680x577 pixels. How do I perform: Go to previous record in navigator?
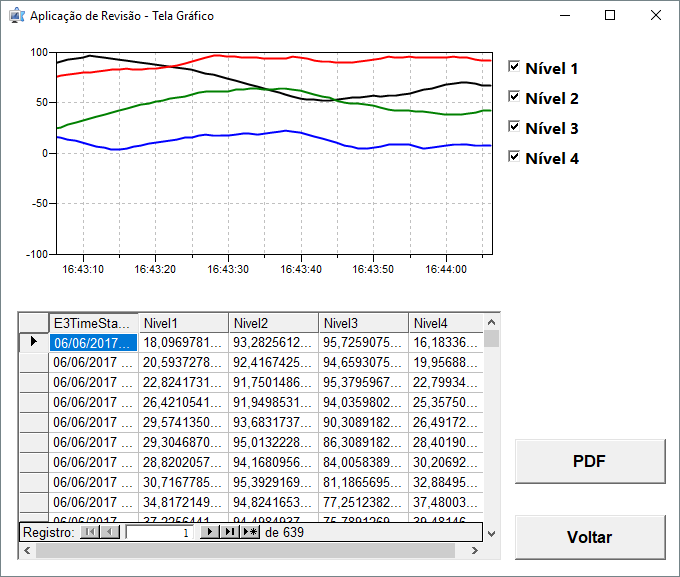point(109,533)
